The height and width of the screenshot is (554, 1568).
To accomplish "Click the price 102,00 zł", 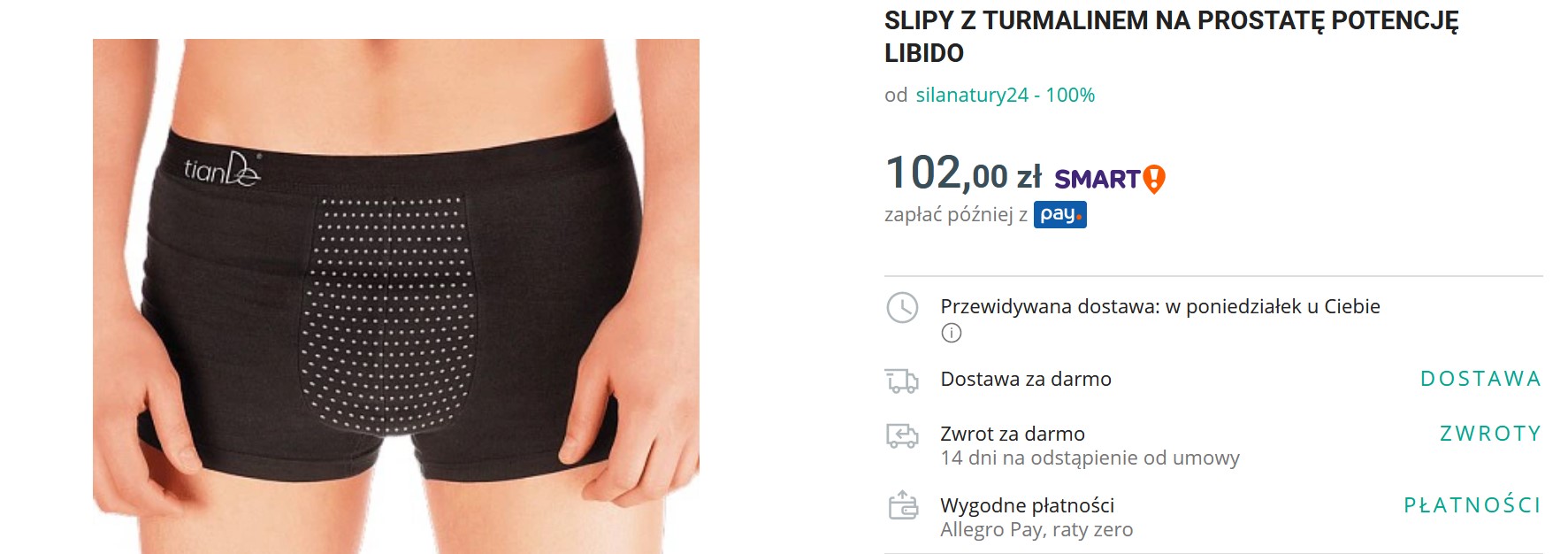I will click(963, 173).
